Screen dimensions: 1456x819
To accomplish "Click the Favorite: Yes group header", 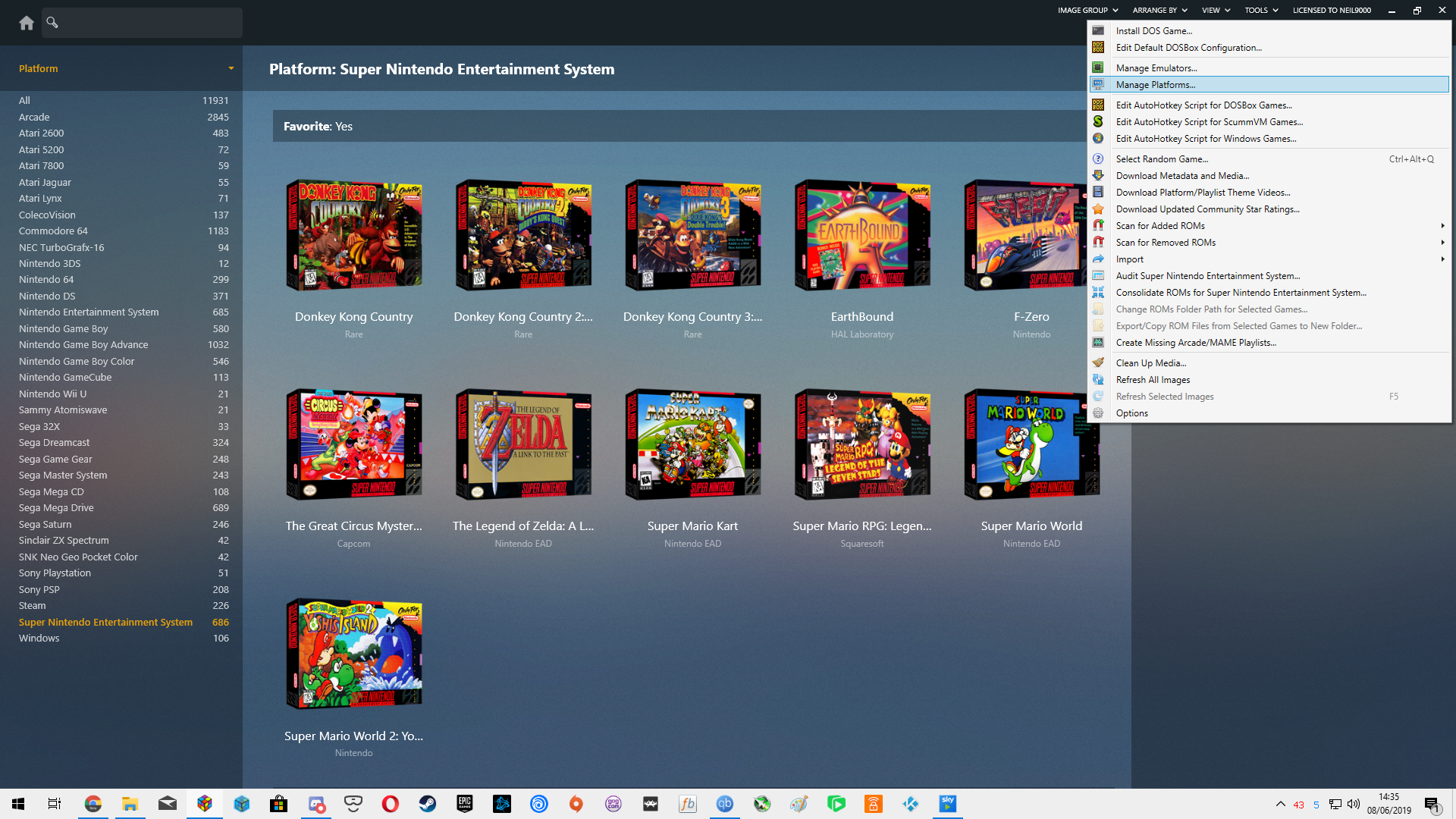I will 679,127.
